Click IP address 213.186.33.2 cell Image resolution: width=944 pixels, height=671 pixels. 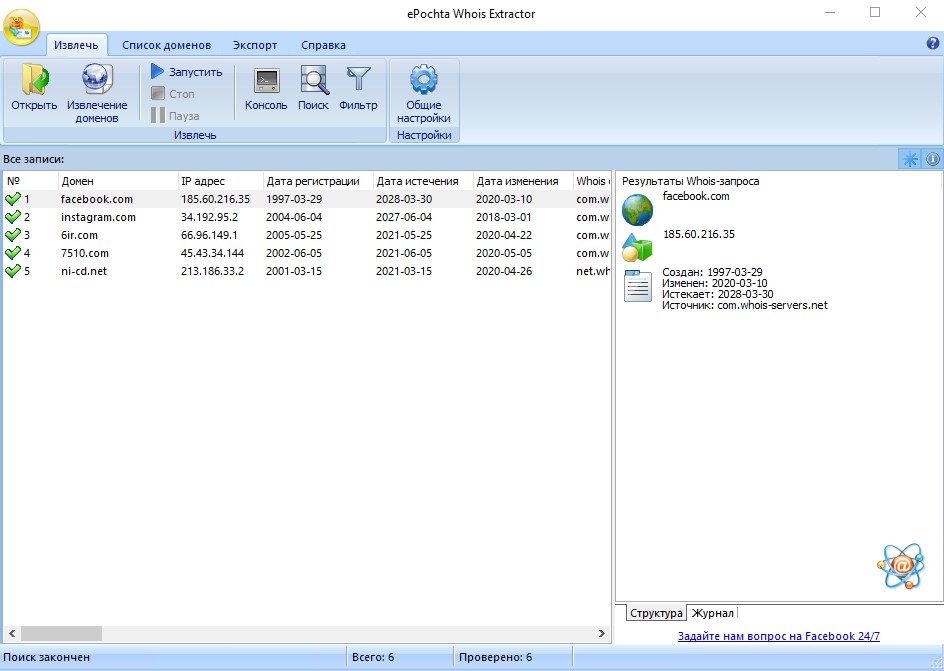coord(213,271)
